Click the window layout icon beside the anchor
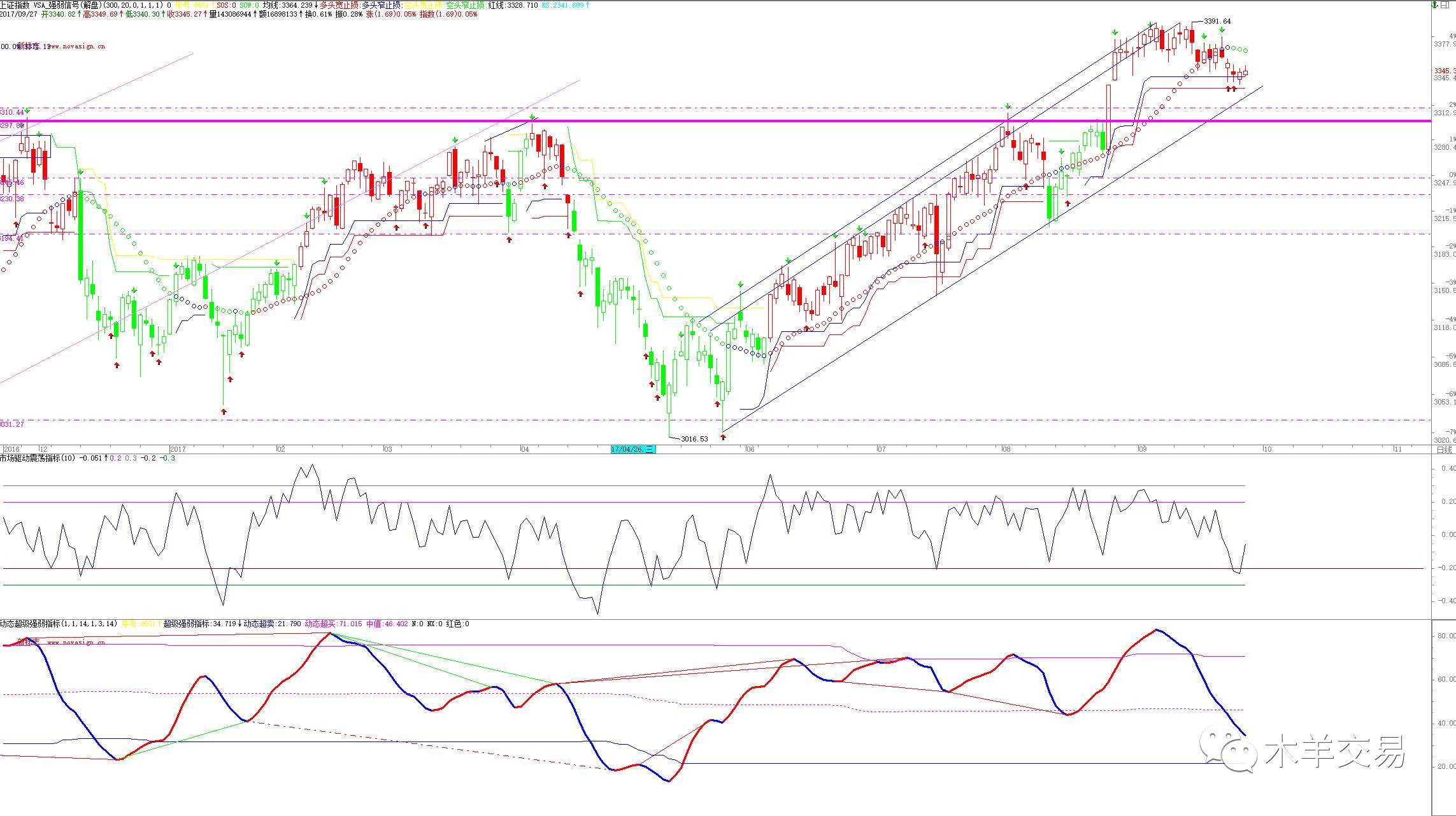This screenshot has width=1456, height=816. [1445, 4]
